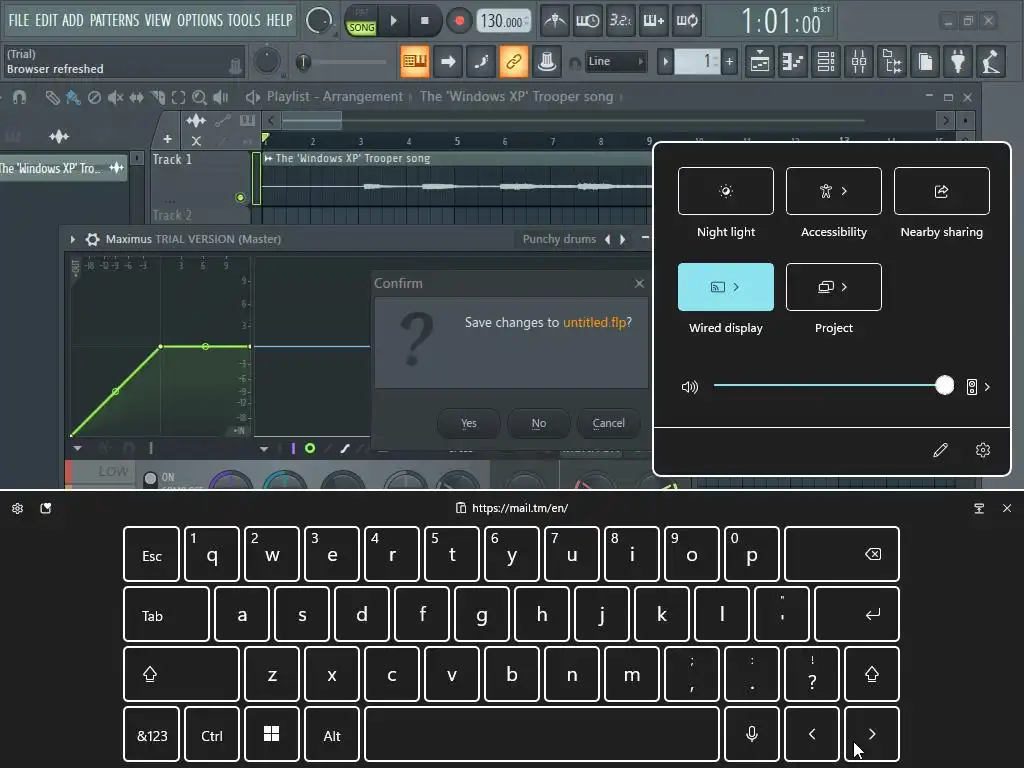
Task: Toggle the orange link multilink icon
Action: tap(514, 61)
